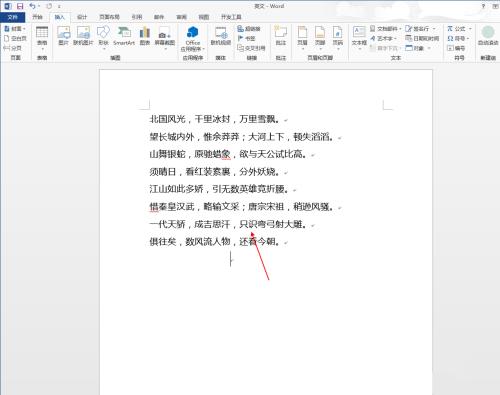500x395 pixels.
Task: Switch to the Page Layout tab
Action: click(x=109, y=17)
